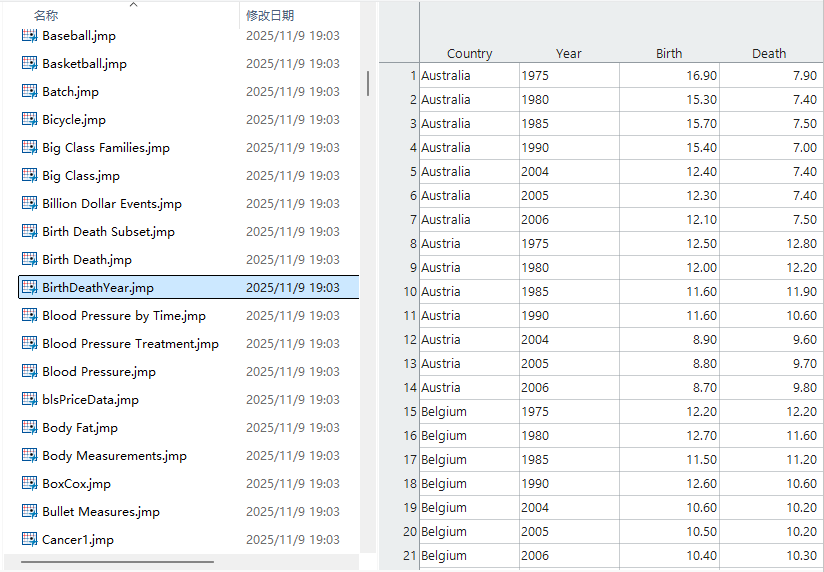Select the Cancer1.jmp file name
Screen dimensions: 824x572
point(78,539)
